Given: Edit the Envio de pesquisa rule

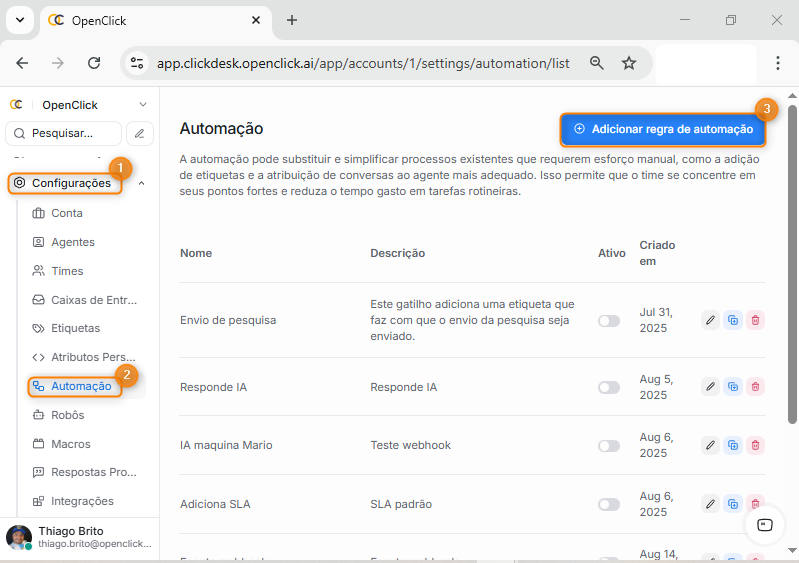Looking at the screenshot, I should (x=710, y=320).
